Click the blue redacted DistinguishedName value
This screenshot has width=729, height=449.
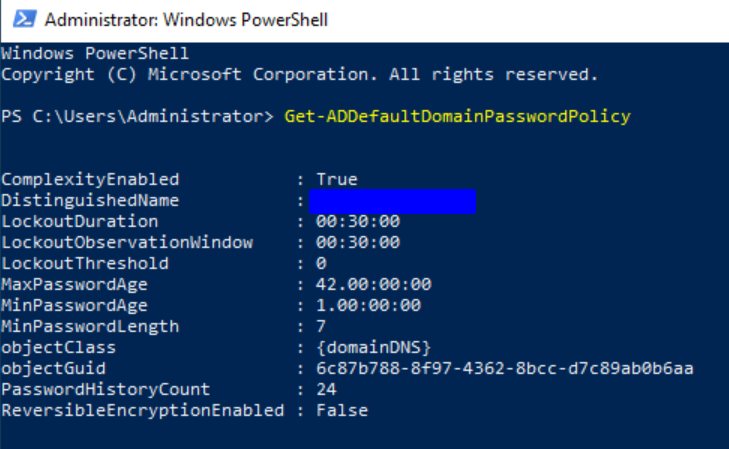[392, 200]
